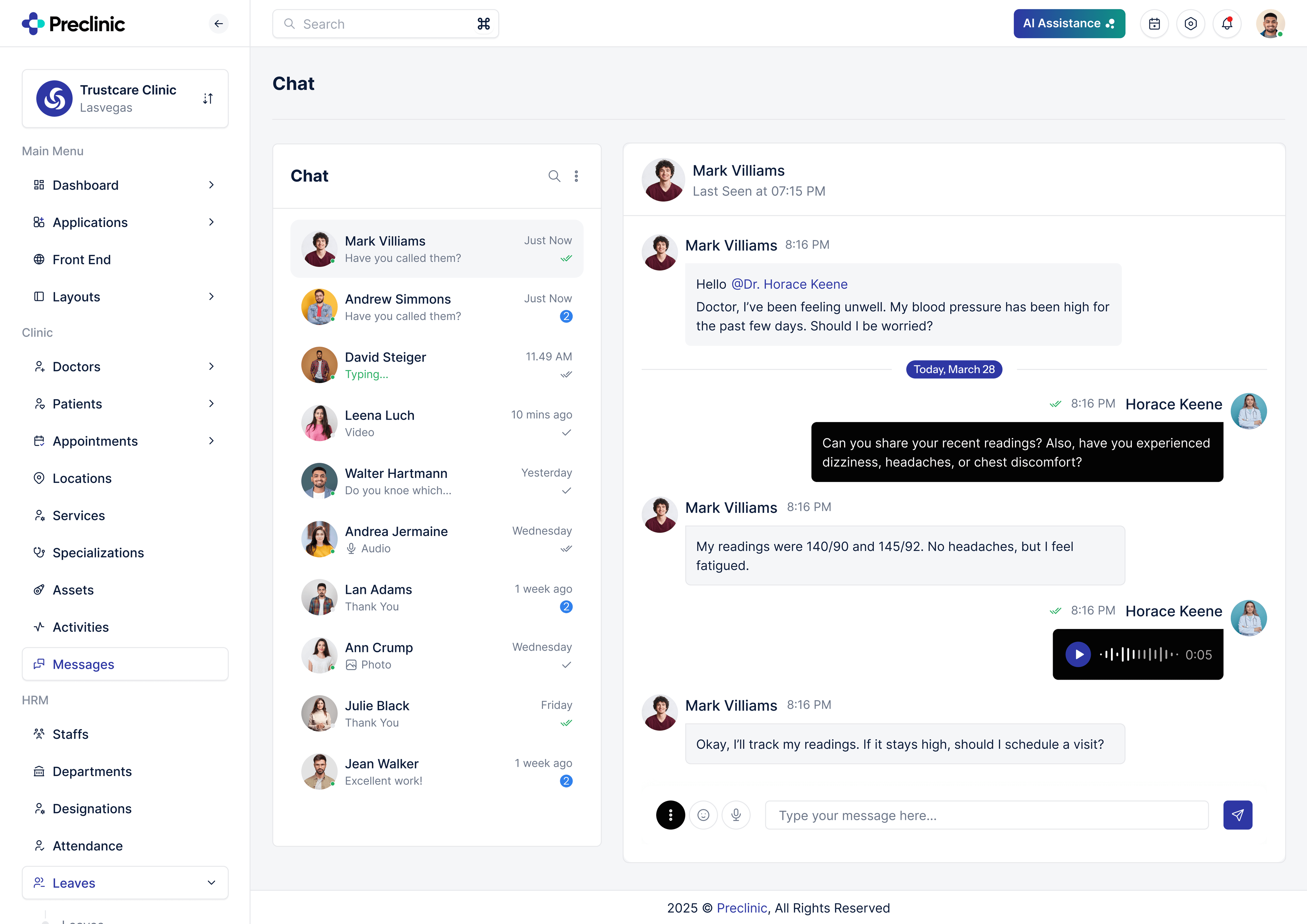Expand the Appointments menu chevron

click(211, 441)
